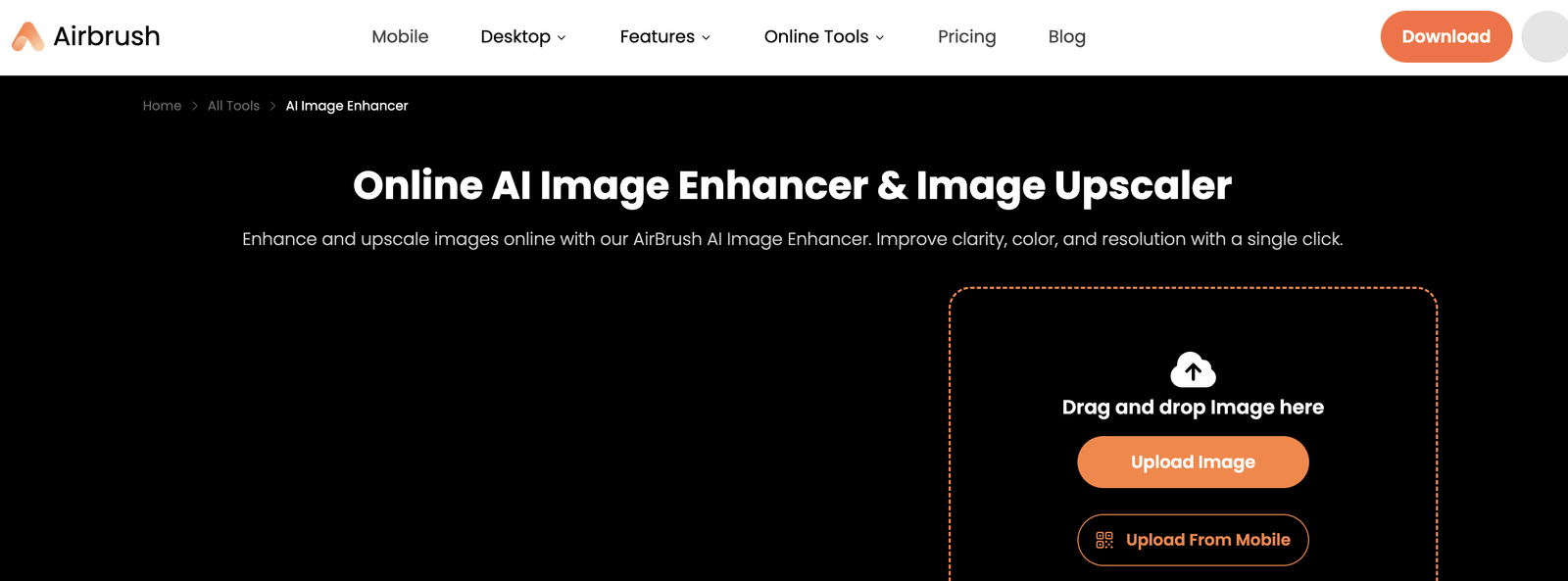Screen dimensions: 1568x581
Task: Click the Airbrush brand name text
Action: (x=106, y=36)
